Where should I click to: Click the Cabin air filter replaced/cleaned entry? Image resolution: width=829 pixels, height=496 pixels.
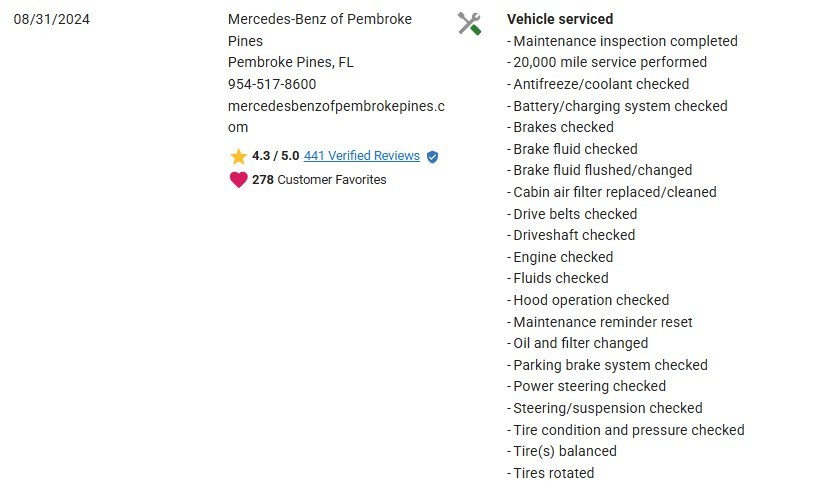click(614, 192)
